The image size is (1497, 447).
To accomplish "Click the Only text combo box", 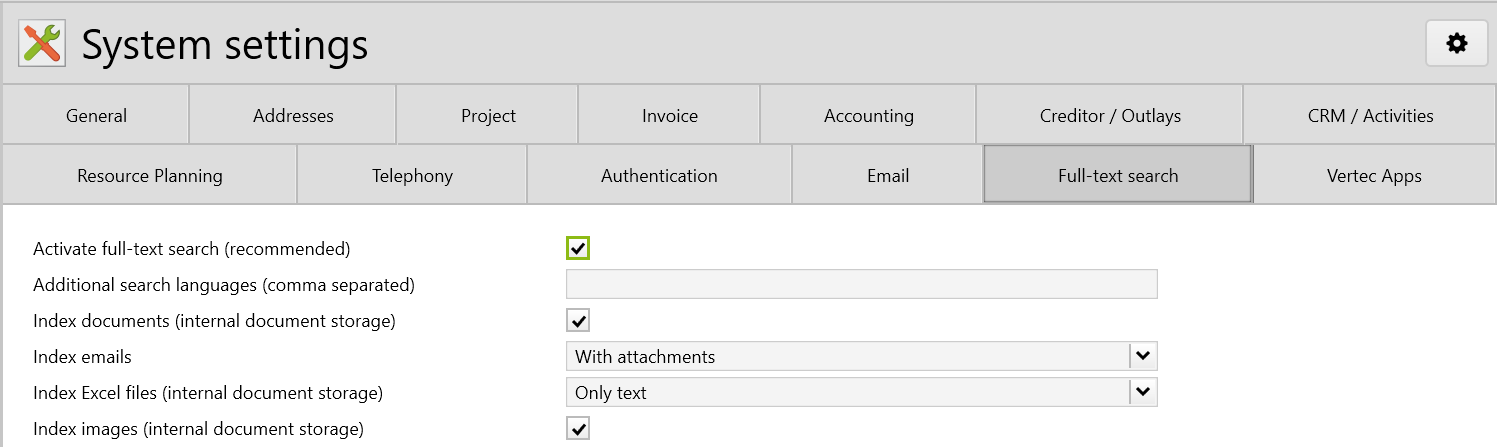I will point(847,393).
